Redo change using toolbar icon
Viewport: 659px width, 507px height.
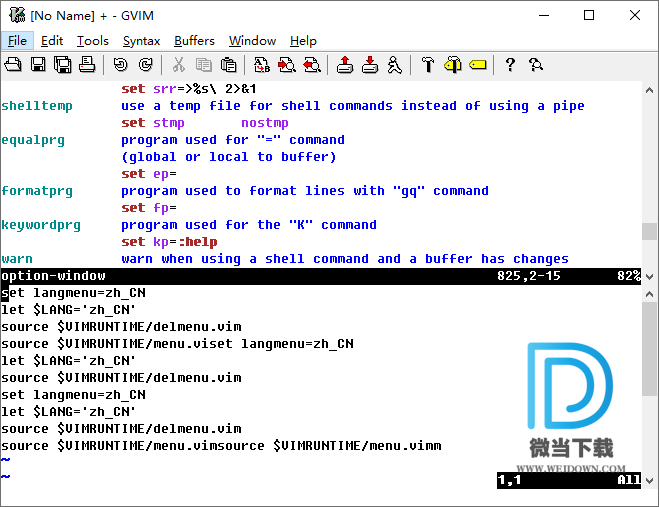click(x=145, y=65)
